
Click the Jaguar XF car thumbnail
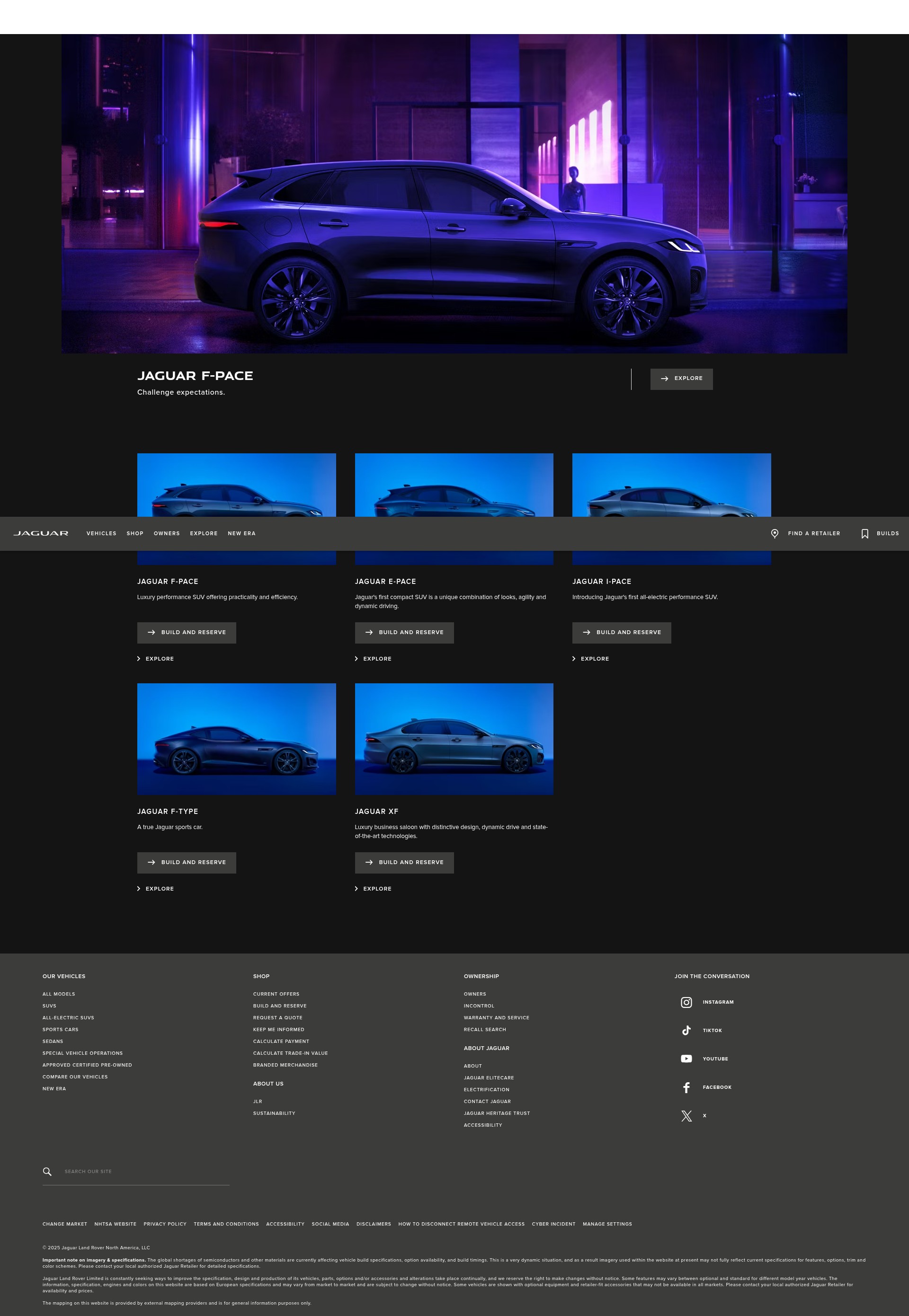pyautogui.click(x=454, y=739)
